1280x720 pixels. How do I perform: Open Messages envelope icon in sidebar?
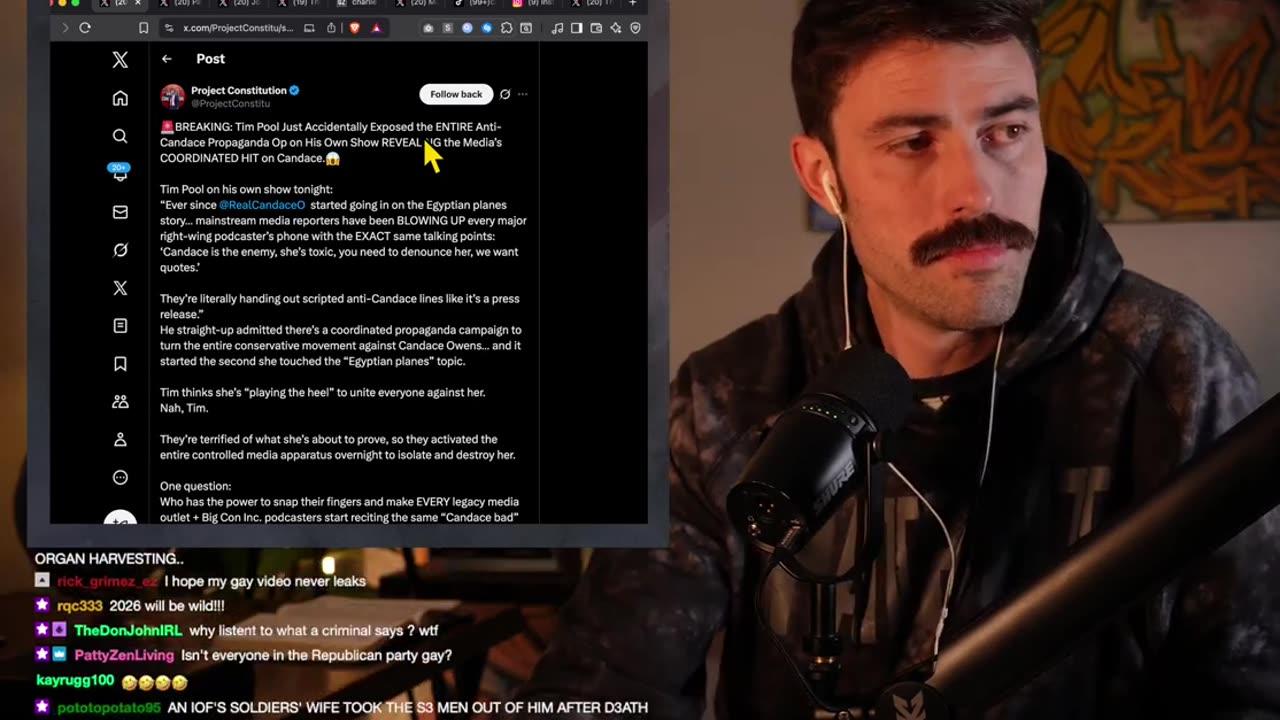click(120, 212)
